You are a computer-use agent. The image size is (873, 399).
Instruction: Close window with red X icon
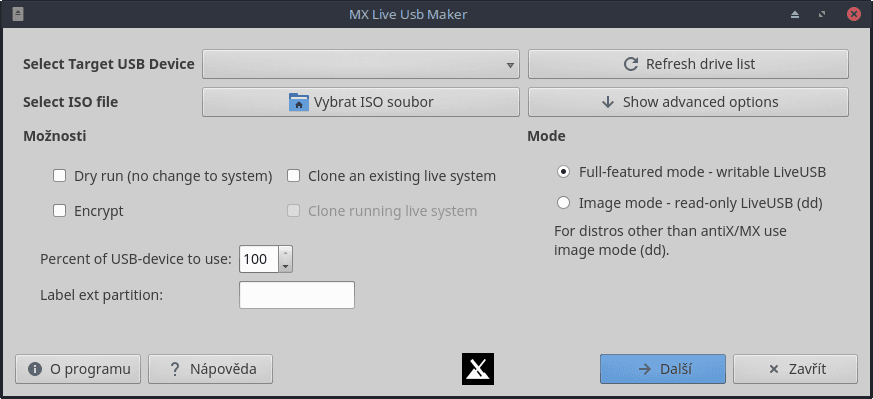[854, 14]
